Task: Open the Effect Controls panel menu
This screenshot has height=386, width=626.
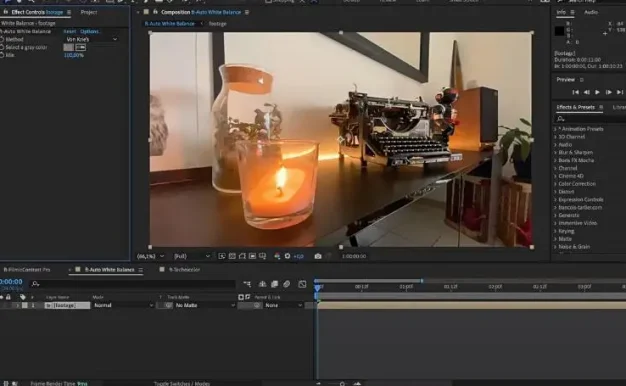Action: click(69, 12)
